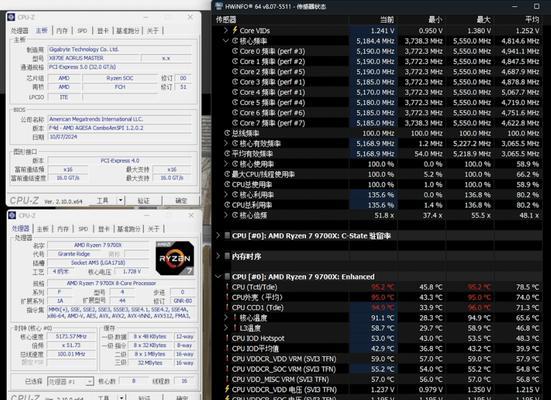
Task: Click the clock icon of Core 4 频率 row
Action: [x=235, y=92]
